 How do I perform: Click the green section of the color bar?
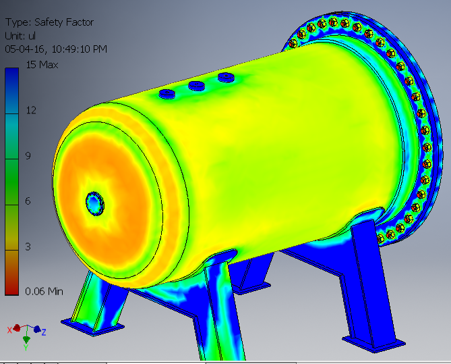pos(12,182)
